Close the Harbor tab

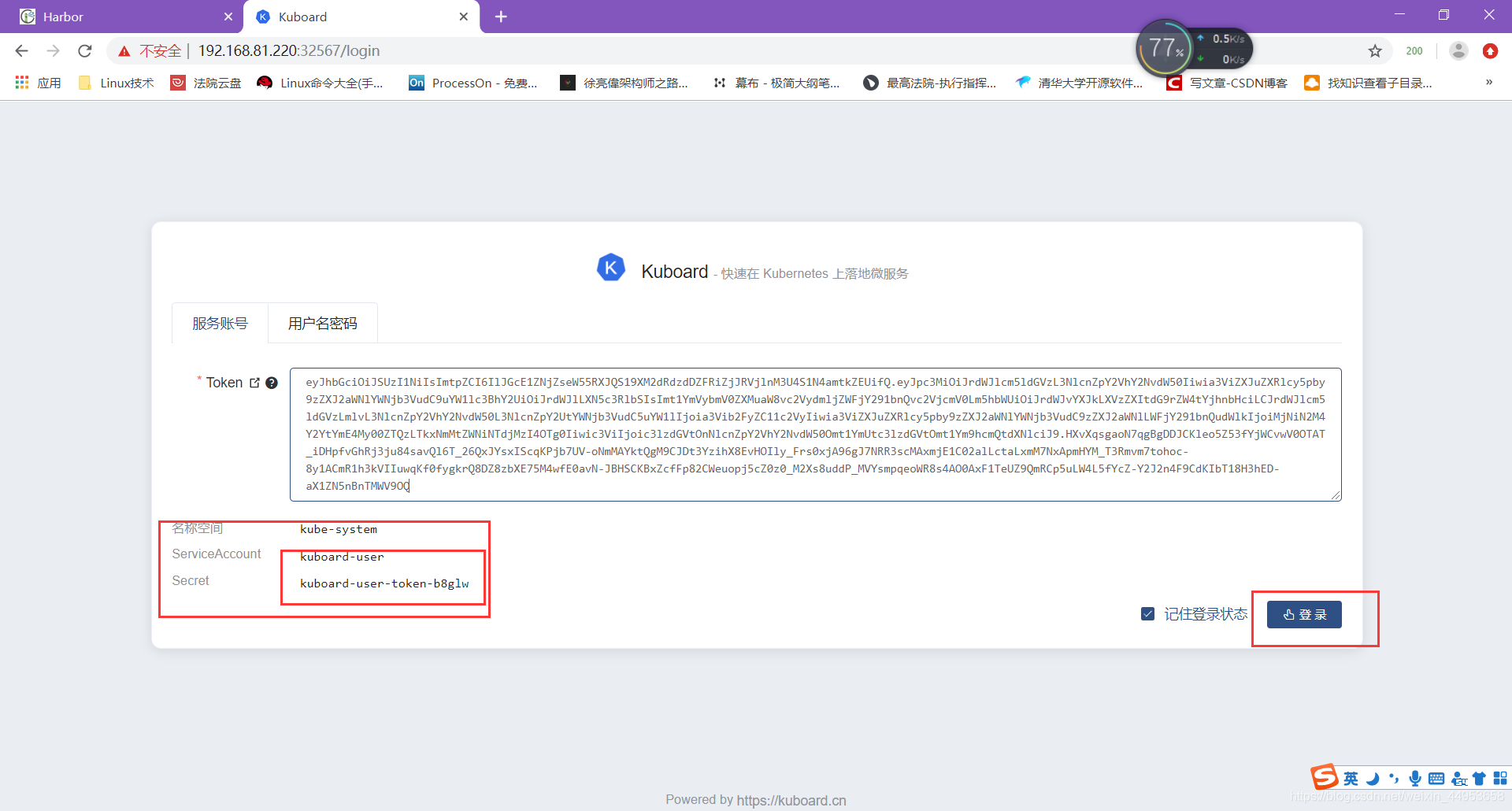point(228,17)
